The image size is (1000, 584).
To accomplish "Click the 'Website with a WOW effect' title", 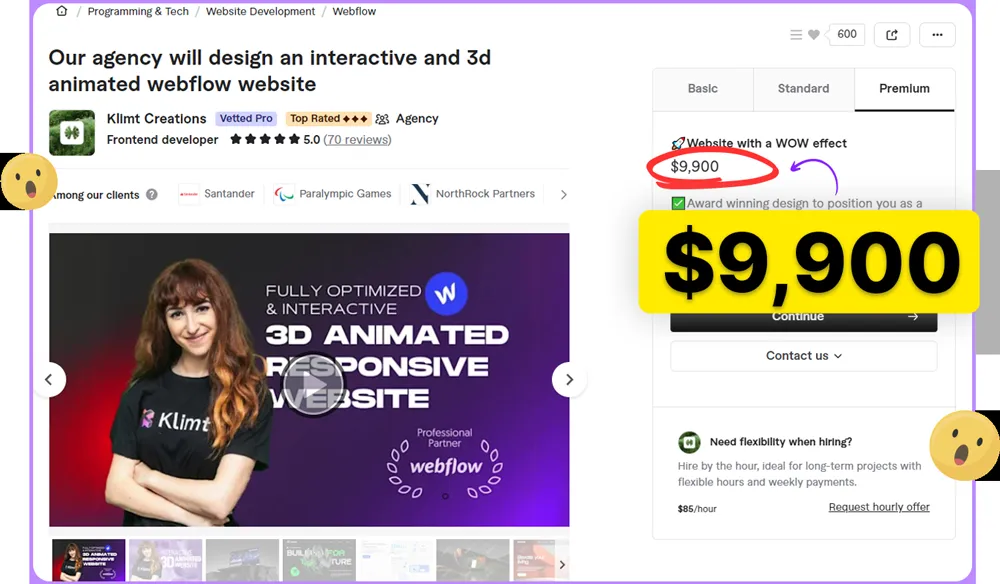I will tap(767, 143).
